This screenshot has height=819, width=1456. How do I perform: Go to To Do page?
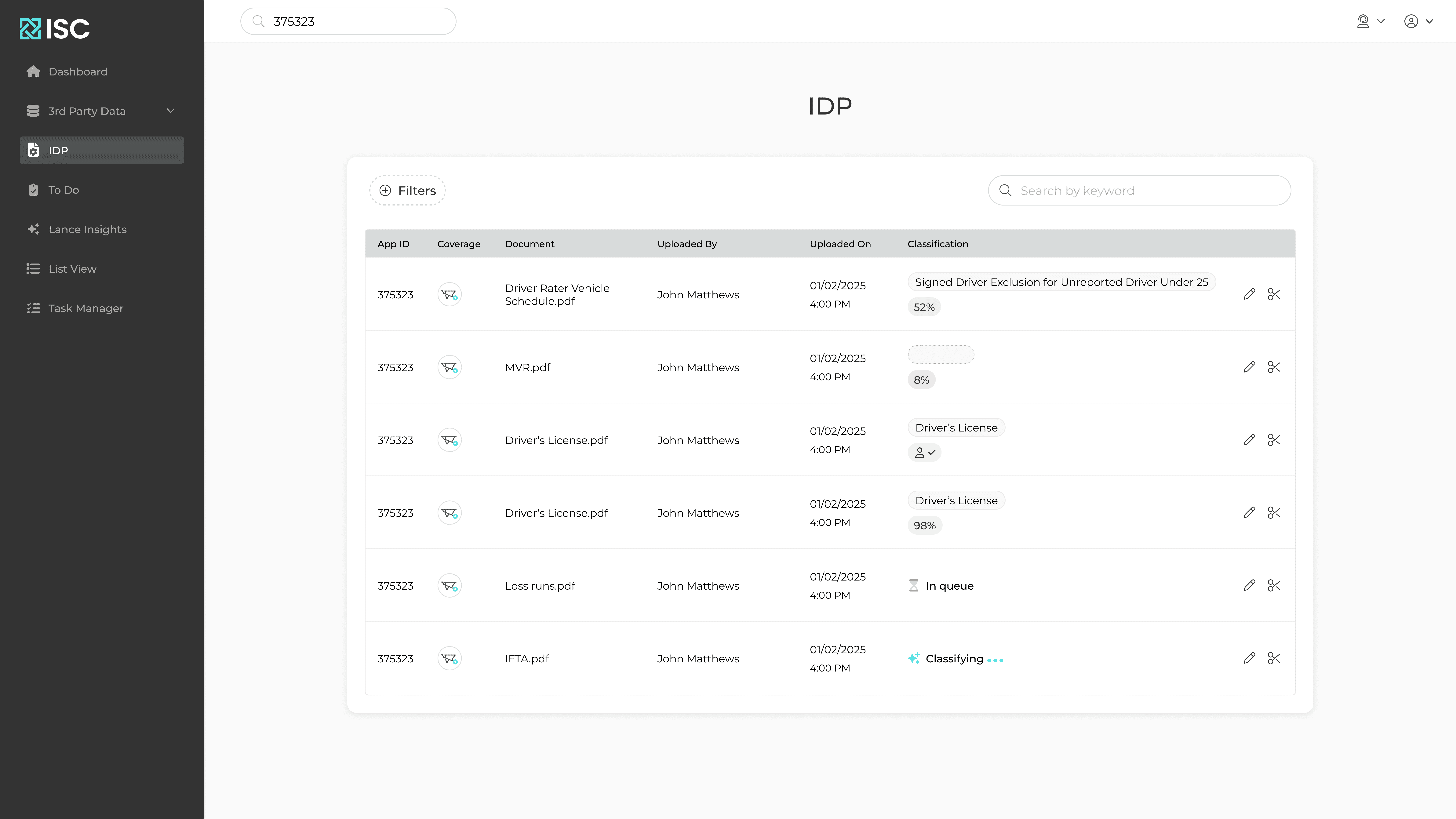tap(102, 190)
